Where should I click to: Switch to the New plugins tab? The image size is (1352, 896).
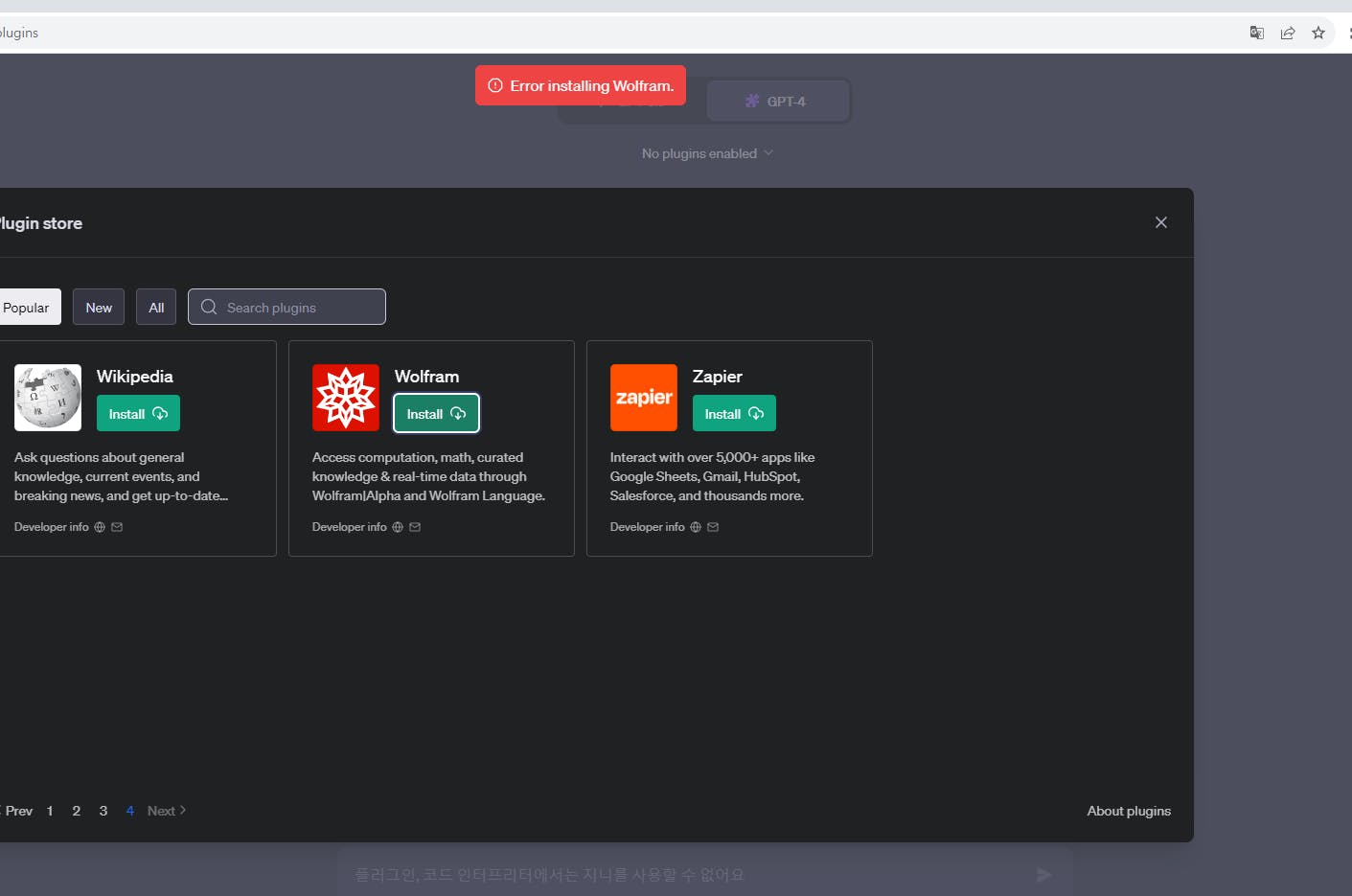pyautogui.click(x=99, y=307)
